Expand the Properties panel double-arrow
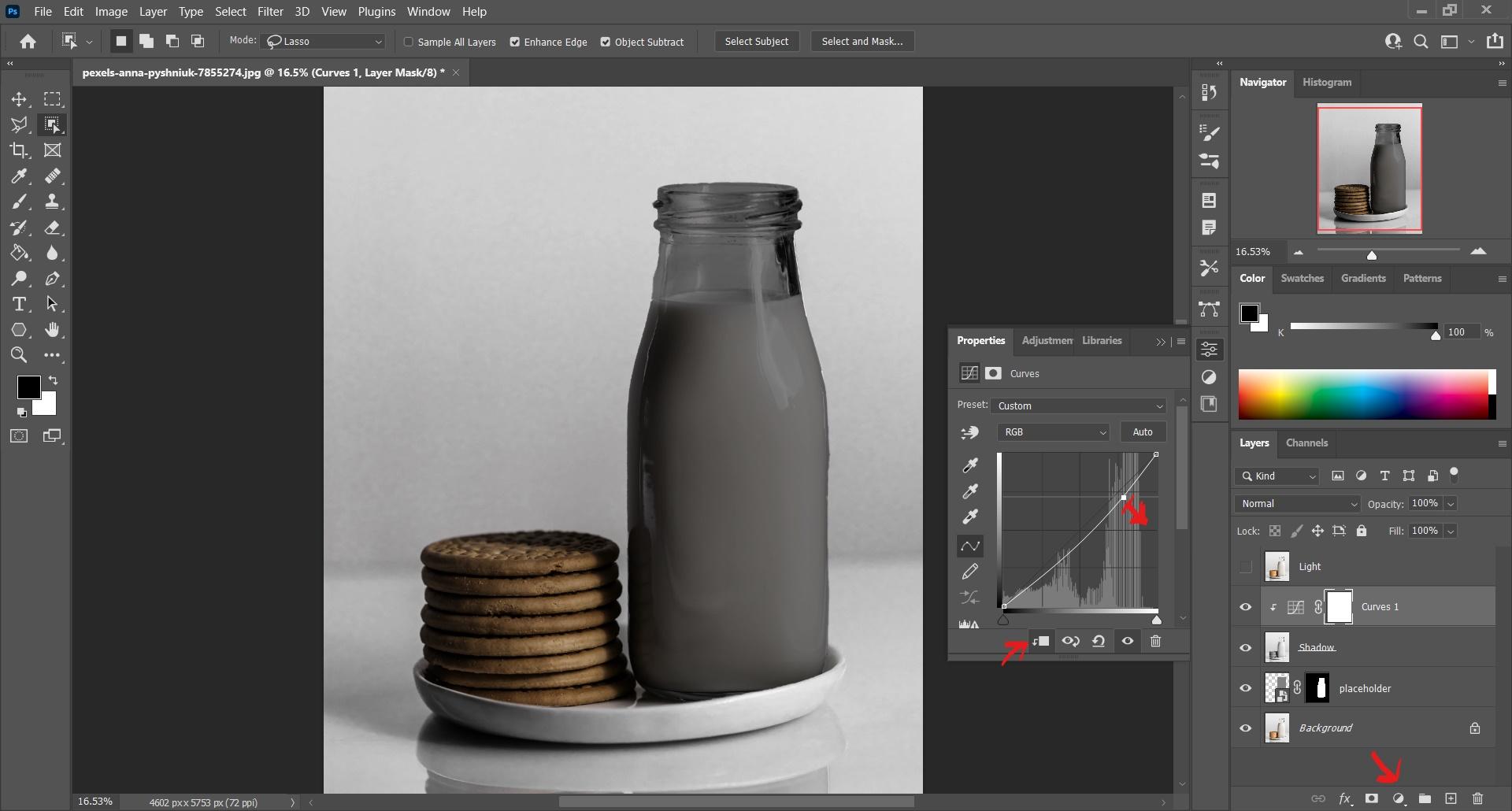 pyautogui.click(x=1160, y=342)
